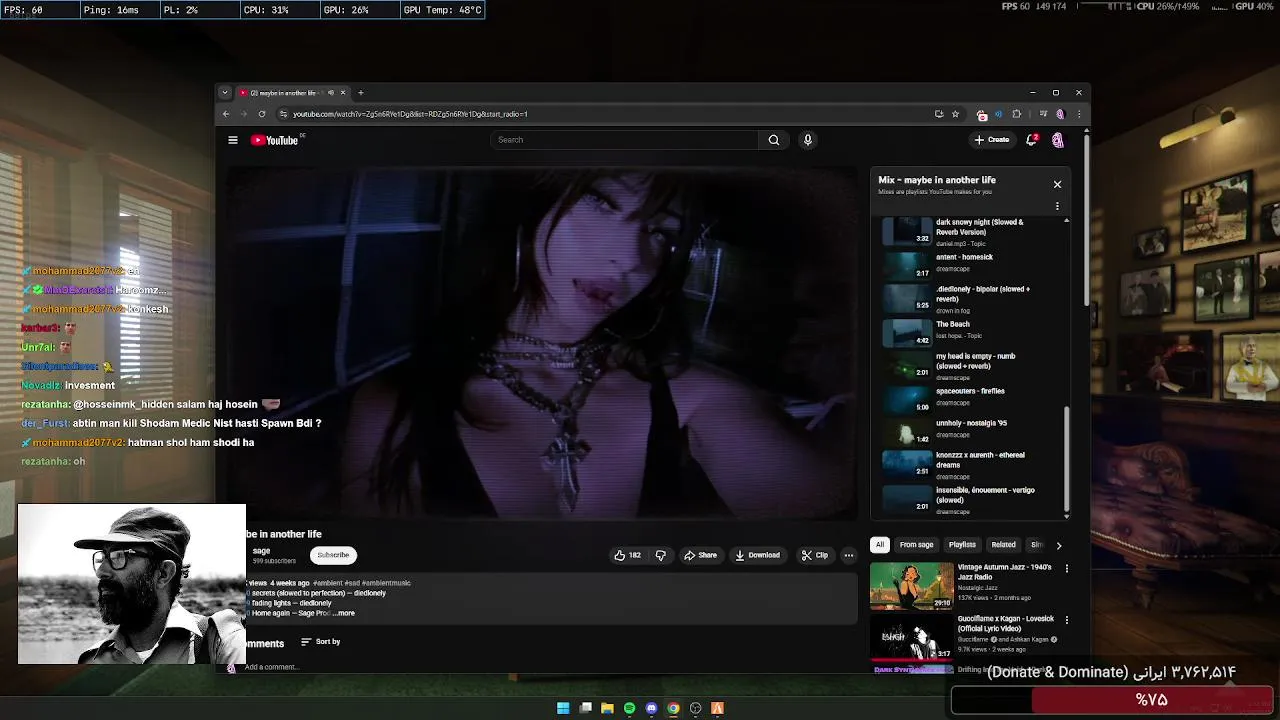1280x720 pixels.
Task: Open a new browser tab
Action: pos(361,93)
